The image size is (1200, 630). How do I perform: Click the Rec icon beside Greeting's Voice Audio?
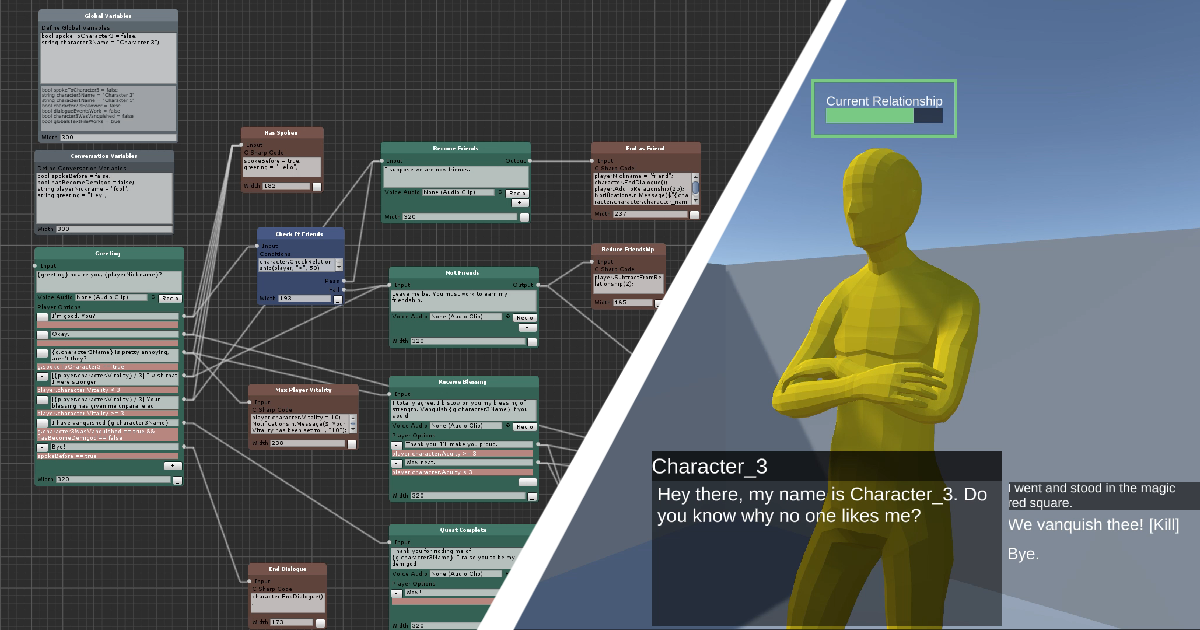[x=171, y=297]
